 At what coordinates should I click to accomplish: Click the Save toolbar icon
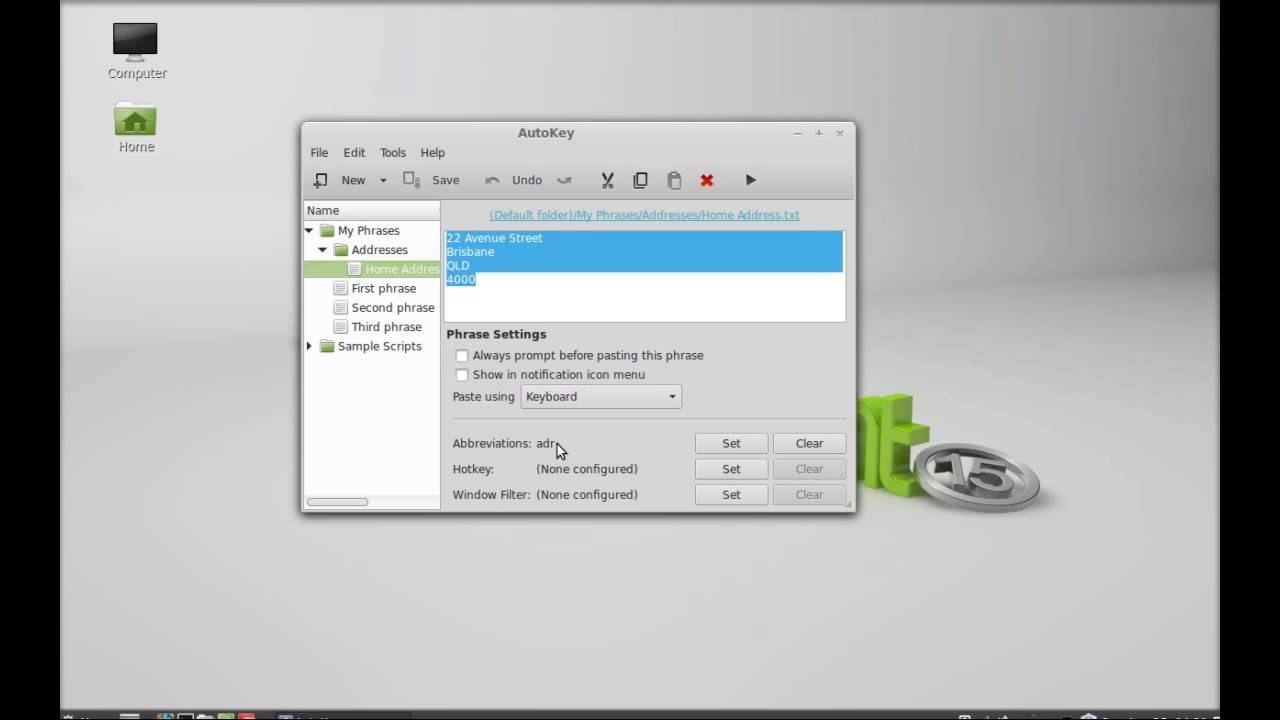click(x=411, y=180)
